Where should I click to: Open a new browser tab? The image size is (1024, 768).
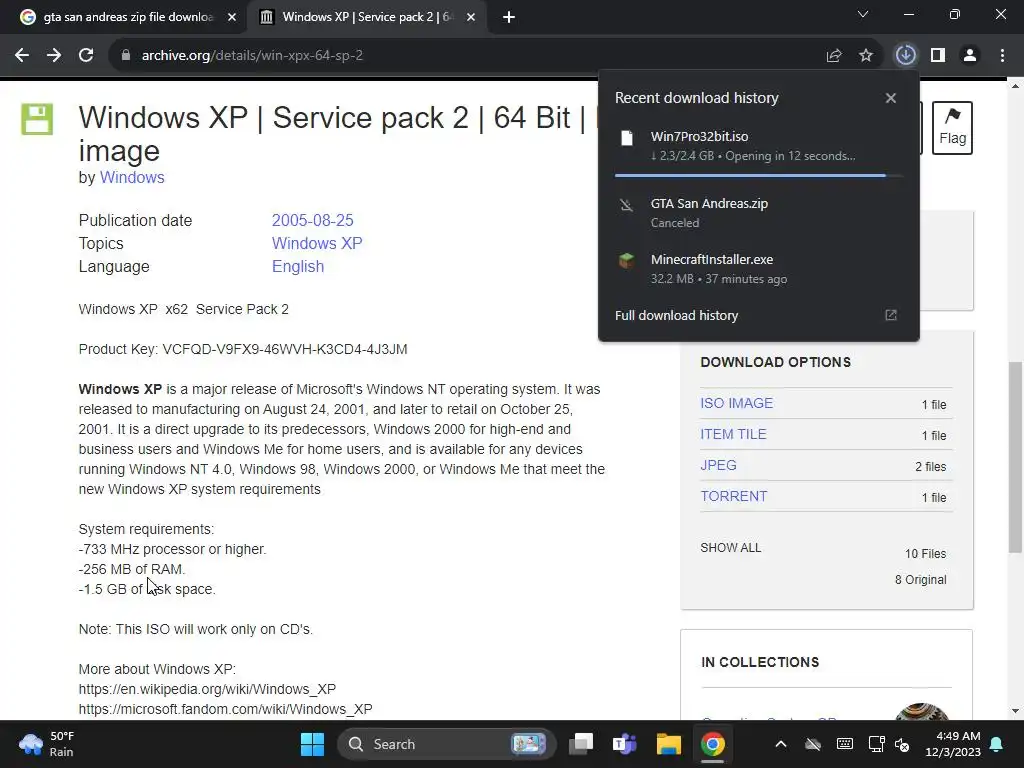pos(508,17)
